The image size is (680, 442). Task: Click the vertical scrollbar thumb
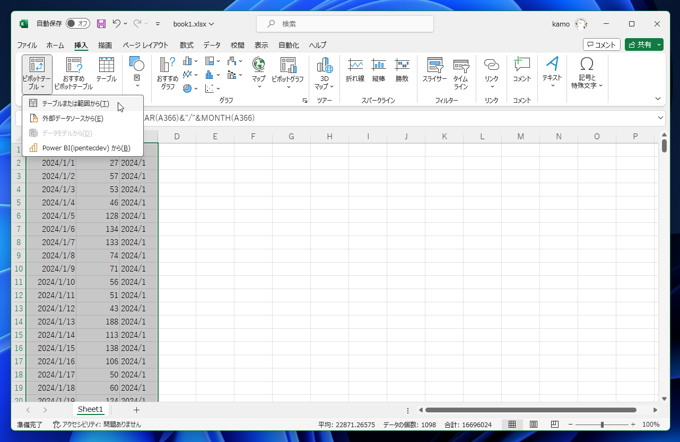(x=664, y=146)
